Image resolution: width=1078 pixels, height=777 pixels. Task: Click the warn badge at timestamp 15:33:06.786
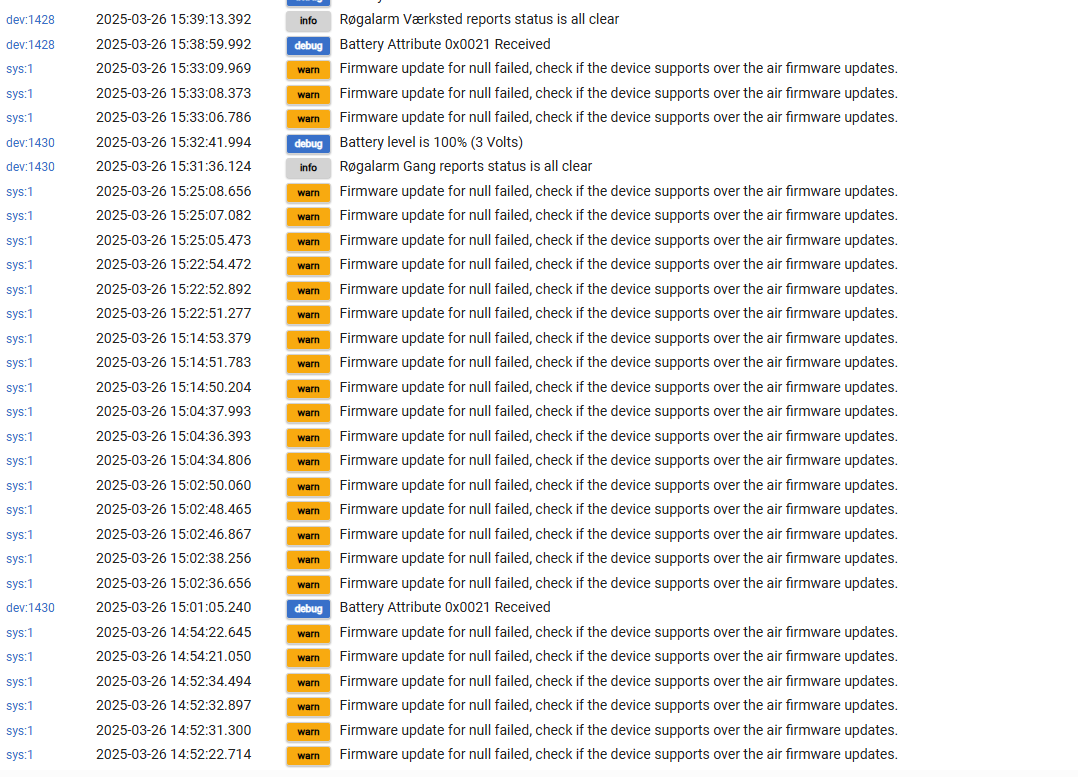tap(308, 118)
